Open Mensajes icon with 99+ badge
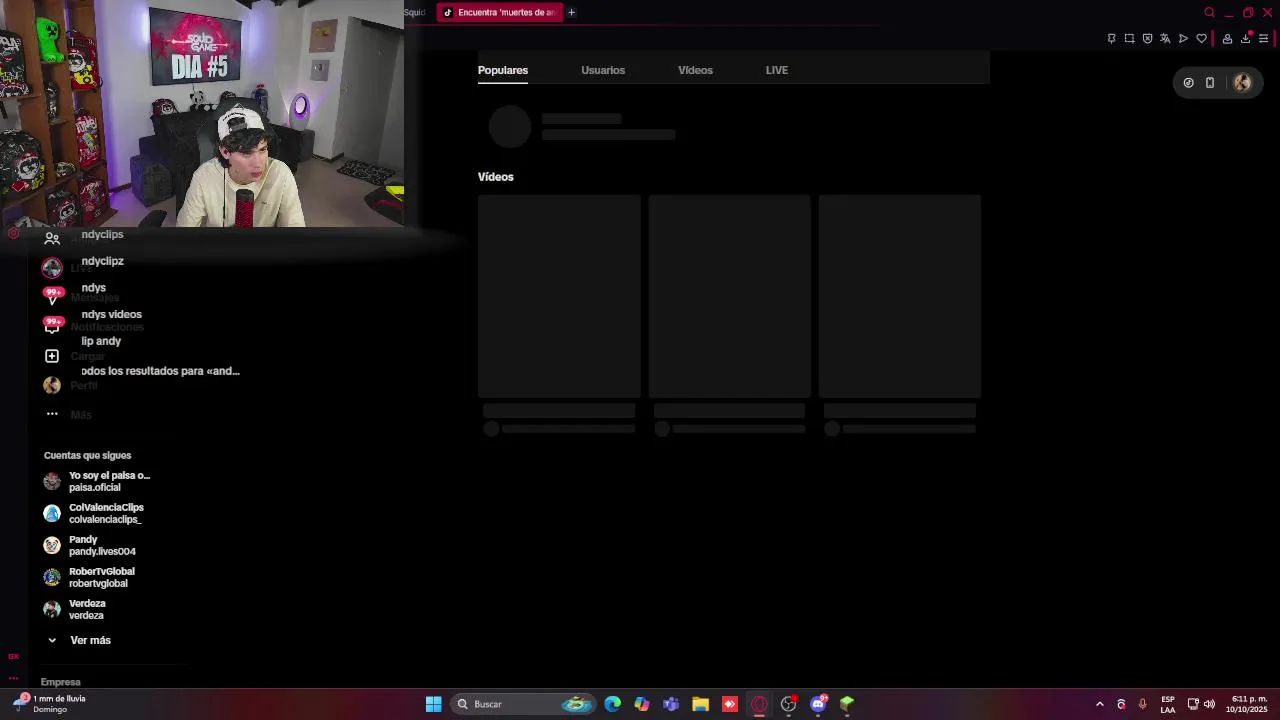The height and width of the screenshot is (720, 1280). click(52, 296)
